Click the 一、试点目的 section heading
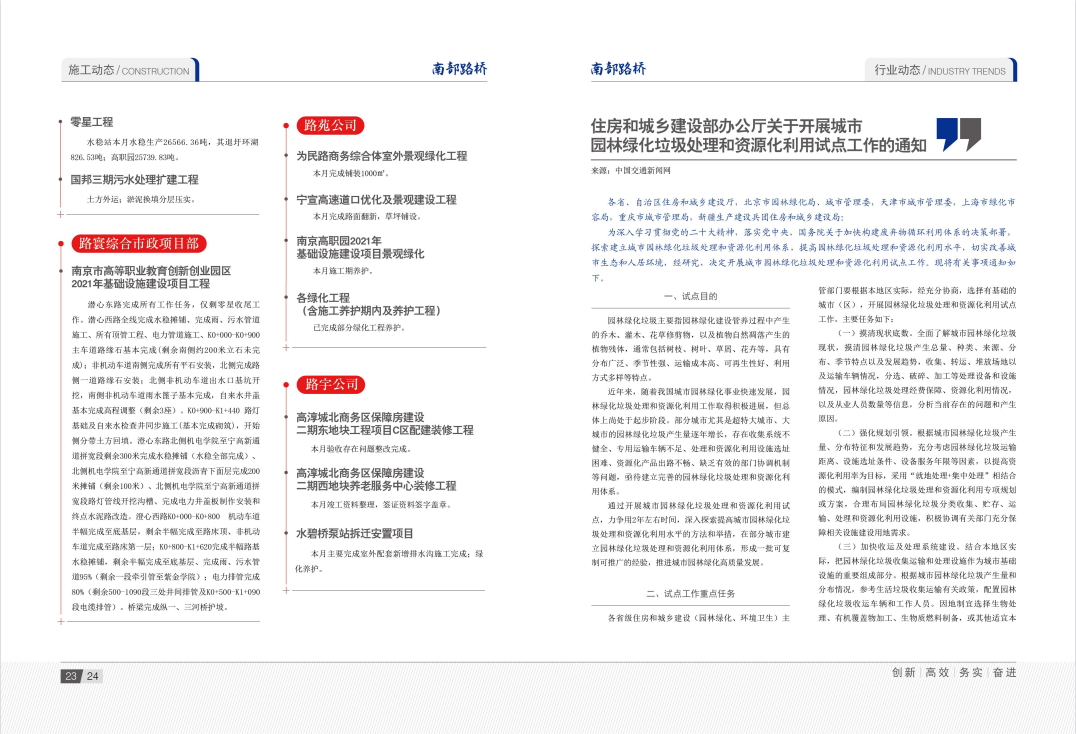 click(x=690, y=296)
